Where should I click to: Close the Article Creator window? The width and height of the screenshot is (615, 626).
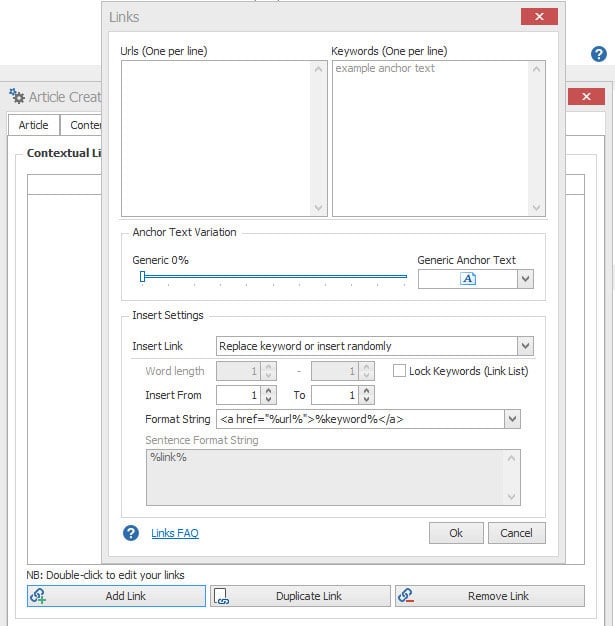(x=586, y=96)
